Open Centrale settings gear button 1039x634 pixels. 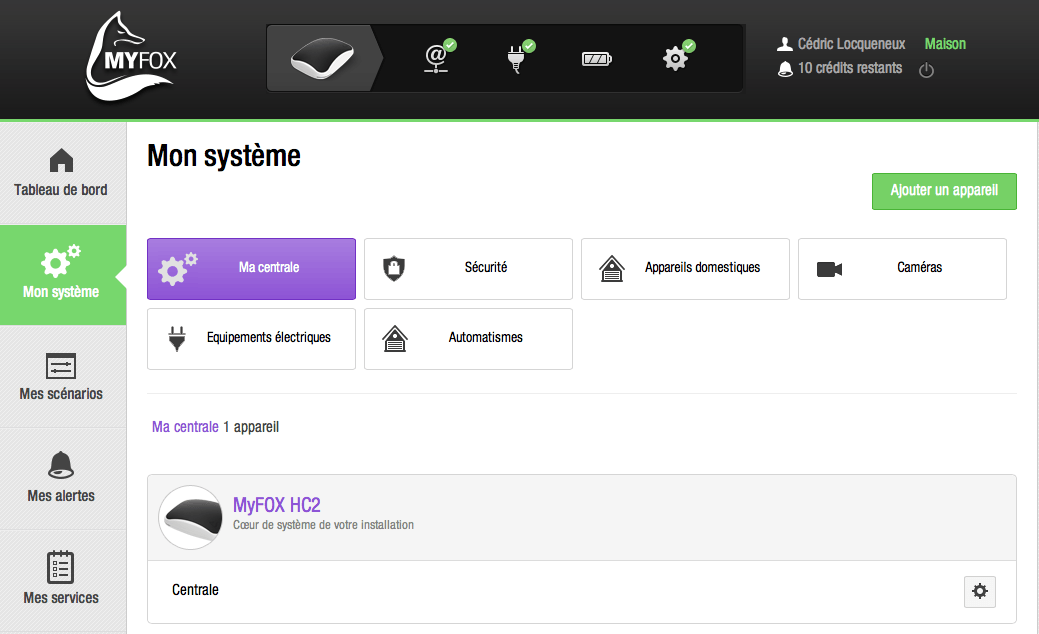click(x=979, y=591)
